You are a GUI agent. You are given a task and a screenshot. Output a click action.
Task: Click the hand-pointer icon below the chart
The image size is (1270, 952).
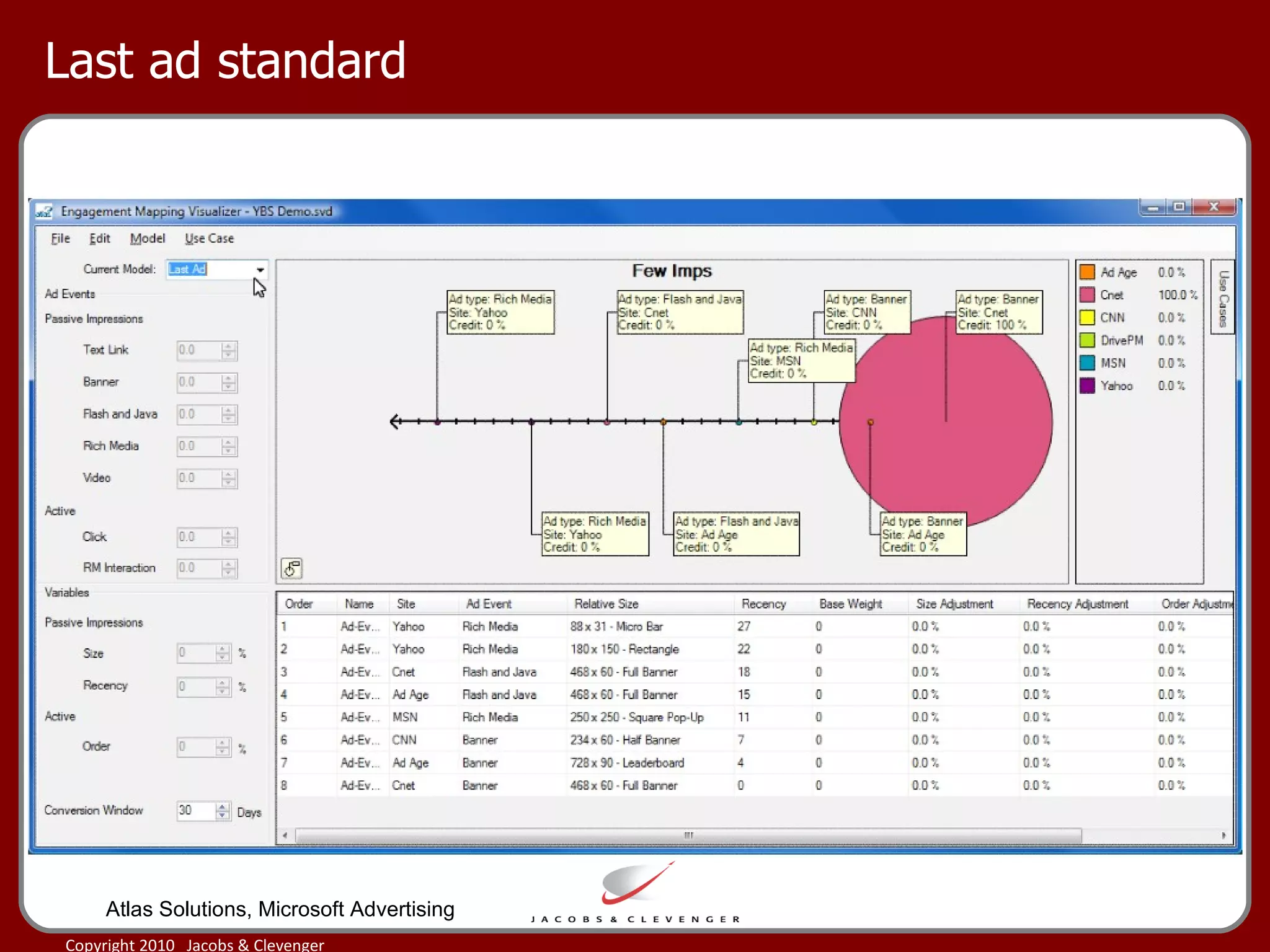point(291,568)
